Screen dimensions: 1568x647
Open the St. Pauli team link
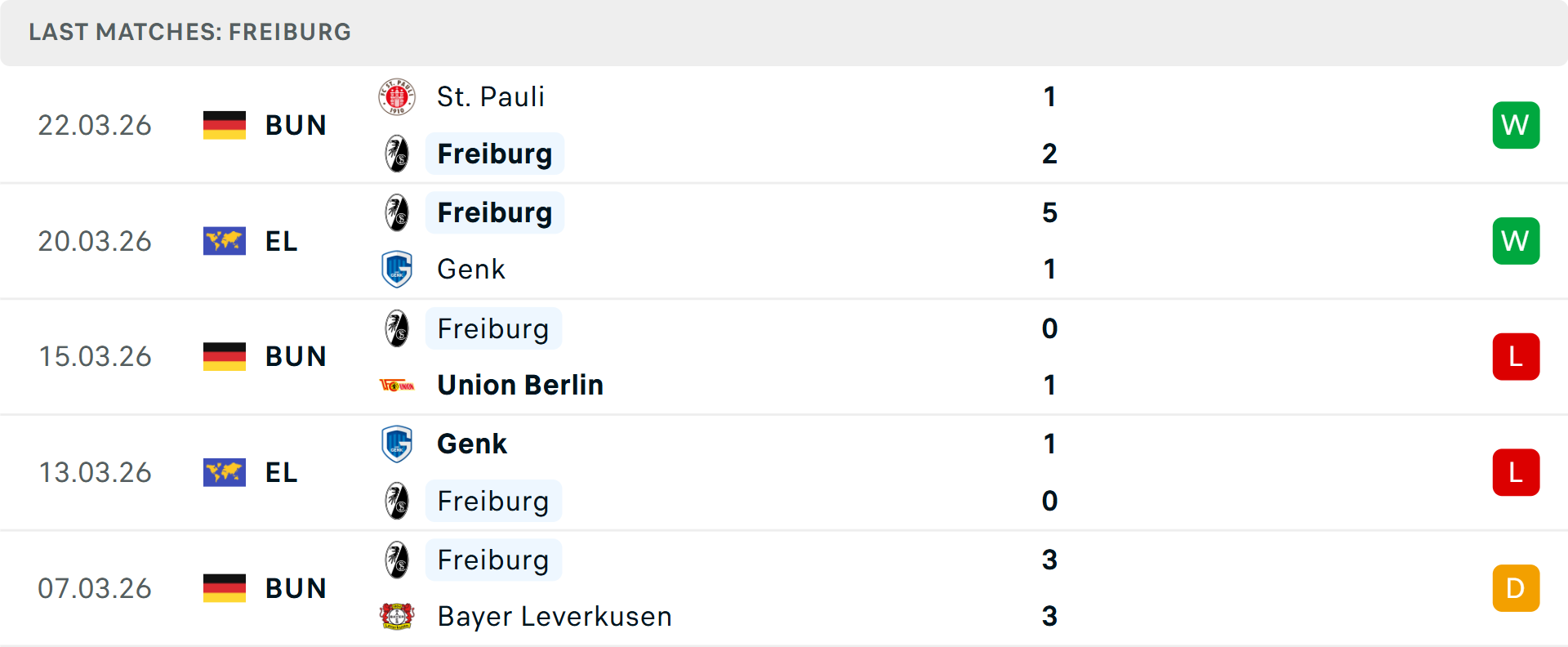(x=490, y=97)
